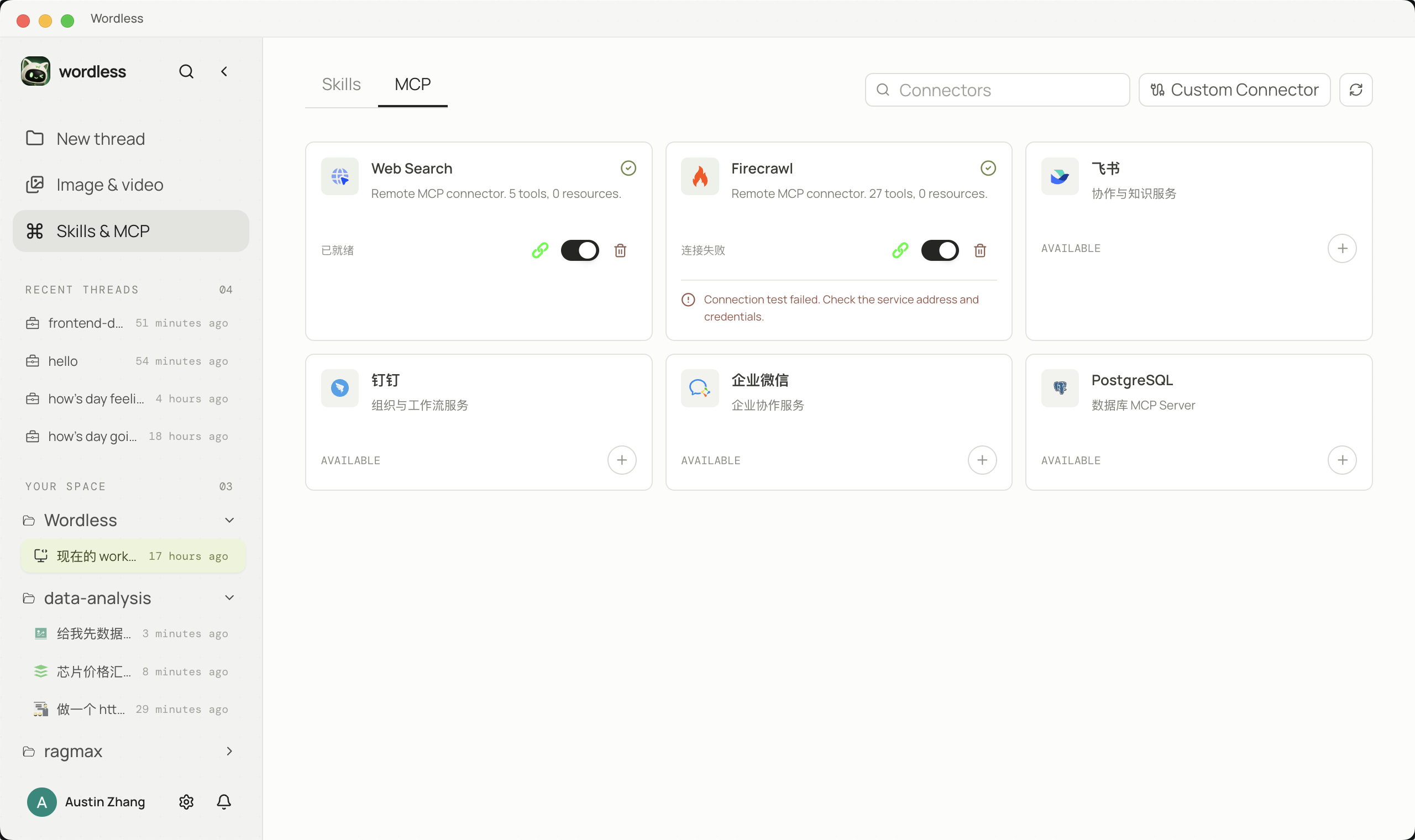Open Firecrawl connector link icon
The height and width of the screenshot is (840, 1415).
tap(900, 250)
